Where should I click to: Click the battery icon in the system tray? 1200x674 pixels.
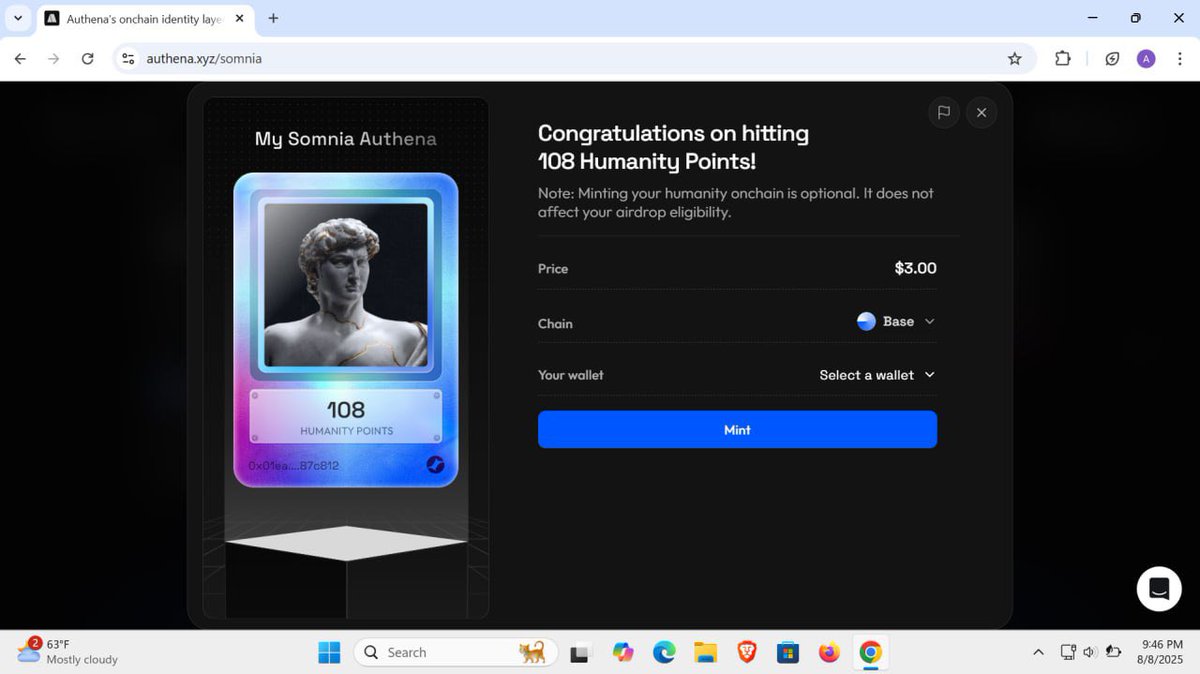(1112, 652)
